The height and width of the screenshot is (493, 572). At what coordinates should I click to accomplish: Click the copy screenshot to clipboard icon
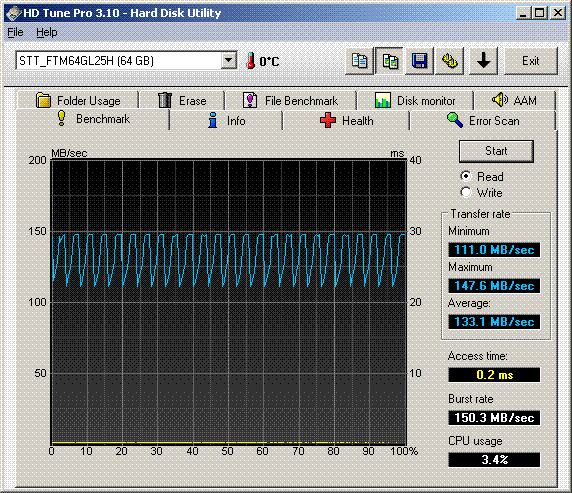point(390,61)
